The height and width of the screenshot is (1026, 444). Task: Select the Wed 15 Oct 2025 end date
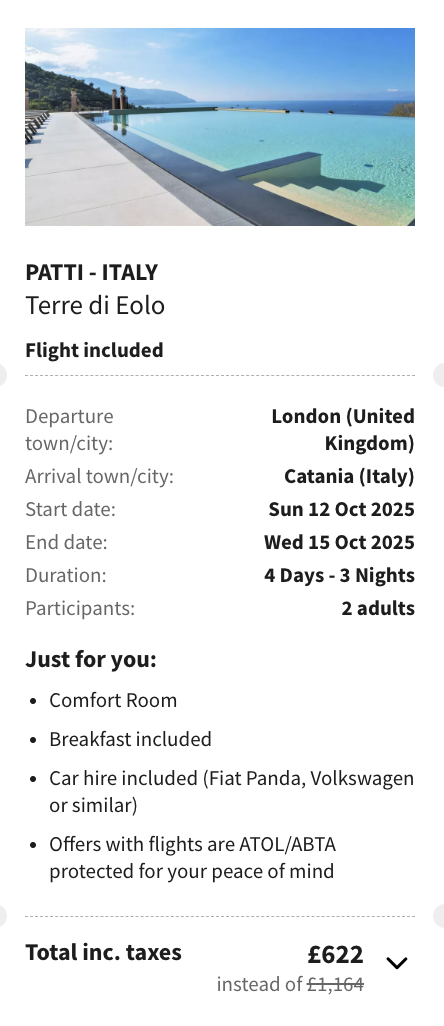point(339,542)
